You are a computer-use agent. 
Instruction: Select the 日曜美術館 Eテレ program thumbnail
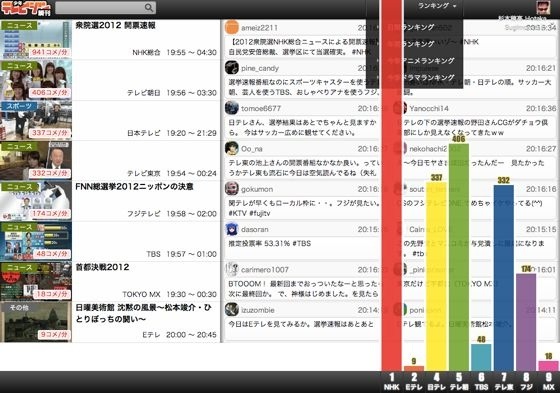click(36, 322)
